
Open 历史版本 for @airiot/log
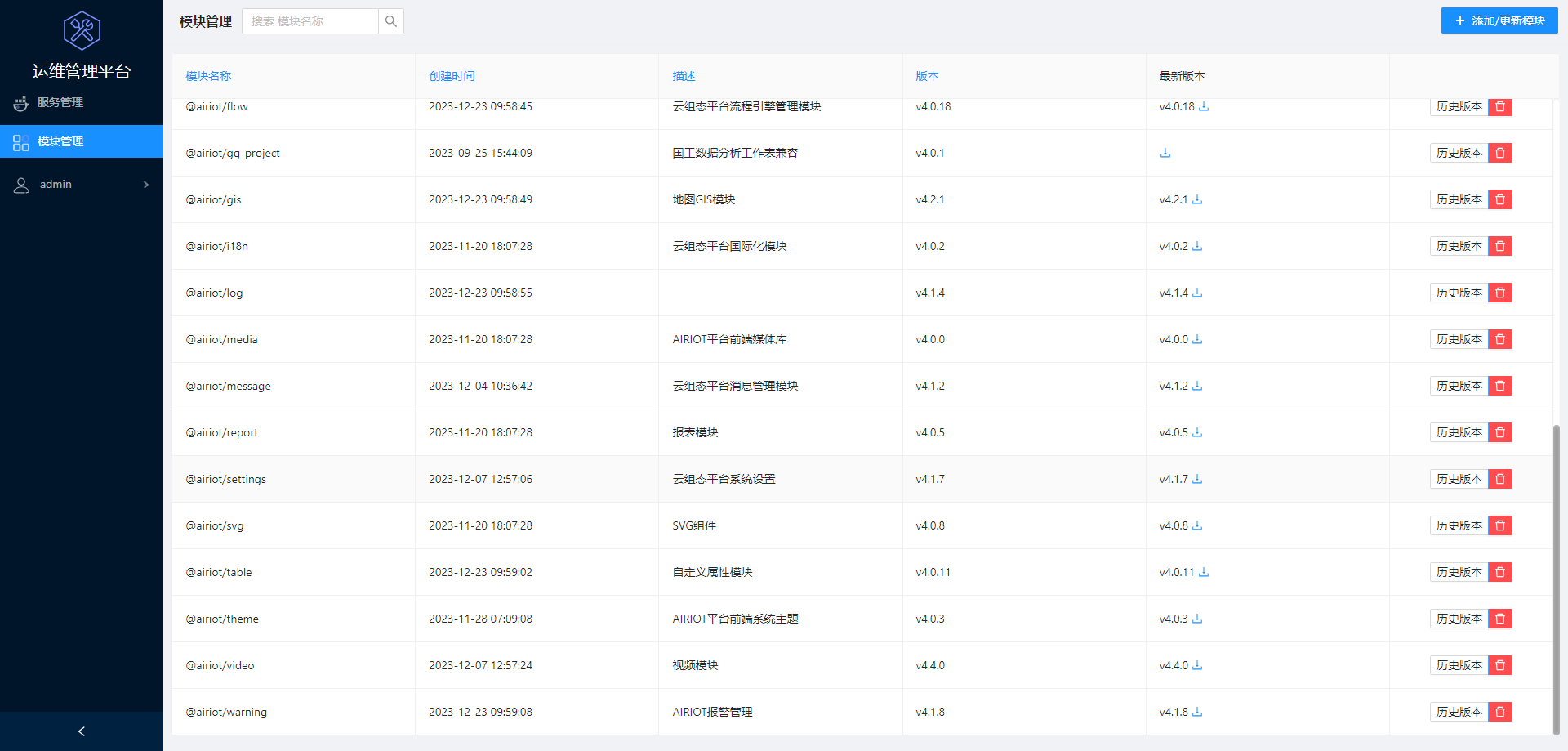click(1459, 293)
